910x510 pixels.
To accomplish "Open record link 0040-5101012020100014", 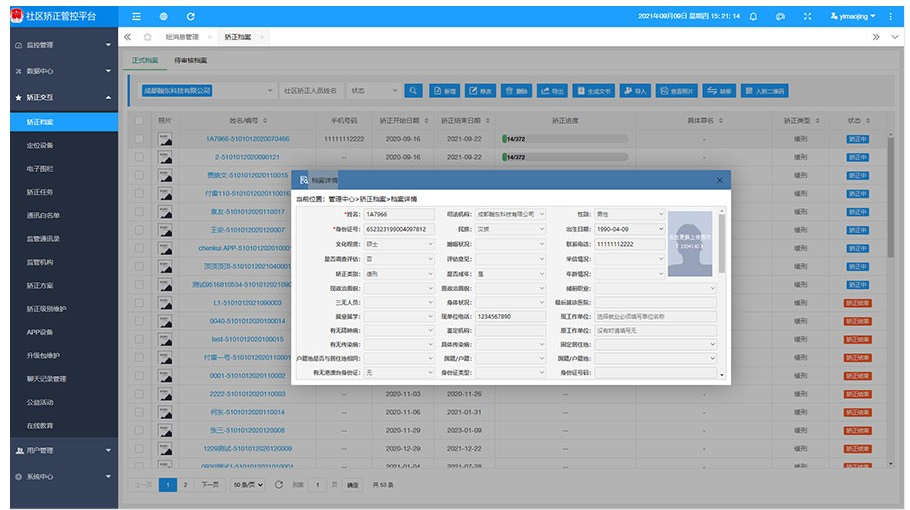I will coord(247,321).
